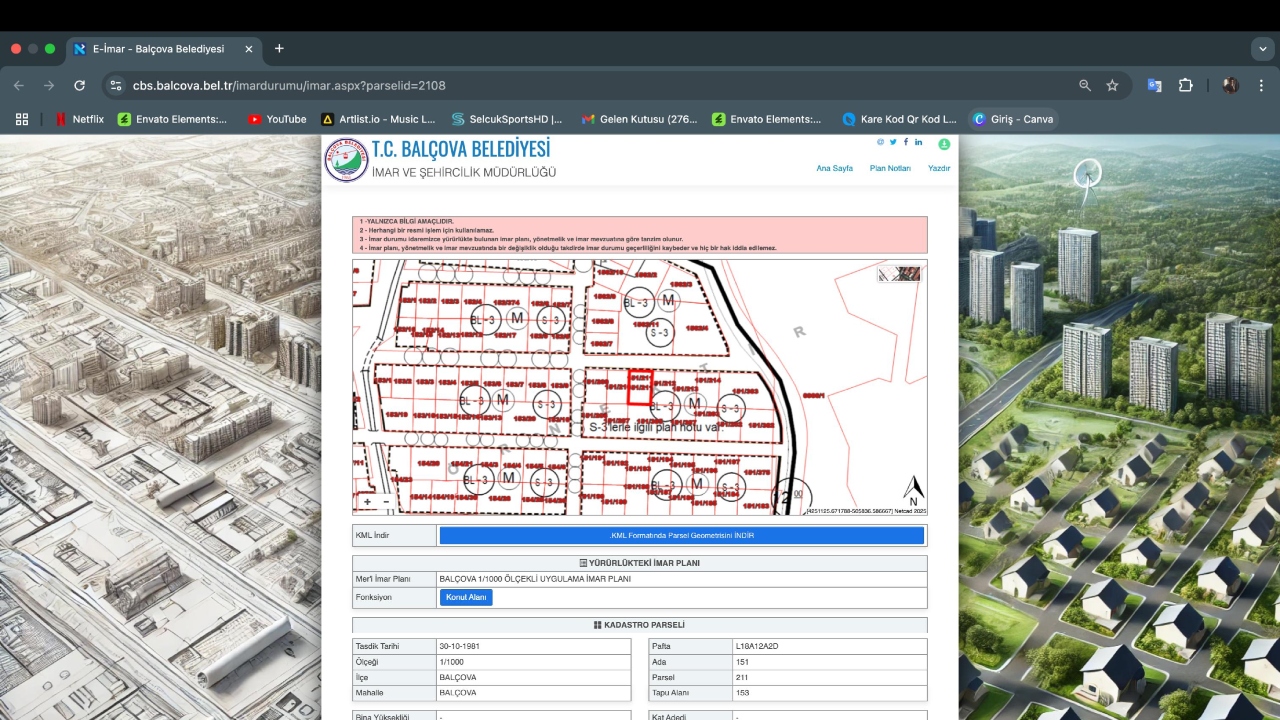Zoom out the map with minus button
Image resolution: width=1280 pixels, height=720 pixels.
pos(386,502)
